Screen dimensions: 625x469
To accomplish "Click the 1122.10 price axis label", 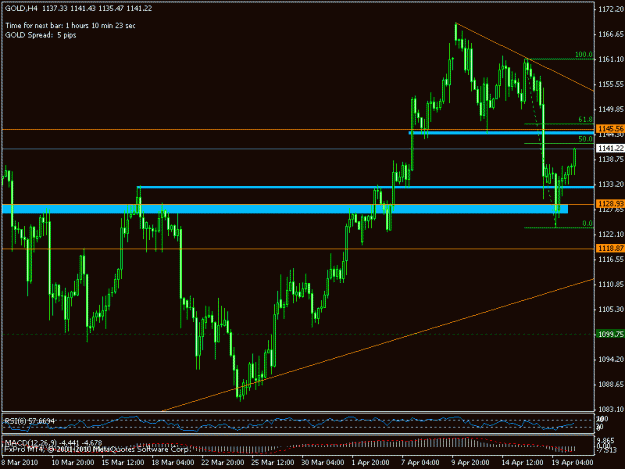I will coord(611,234).
